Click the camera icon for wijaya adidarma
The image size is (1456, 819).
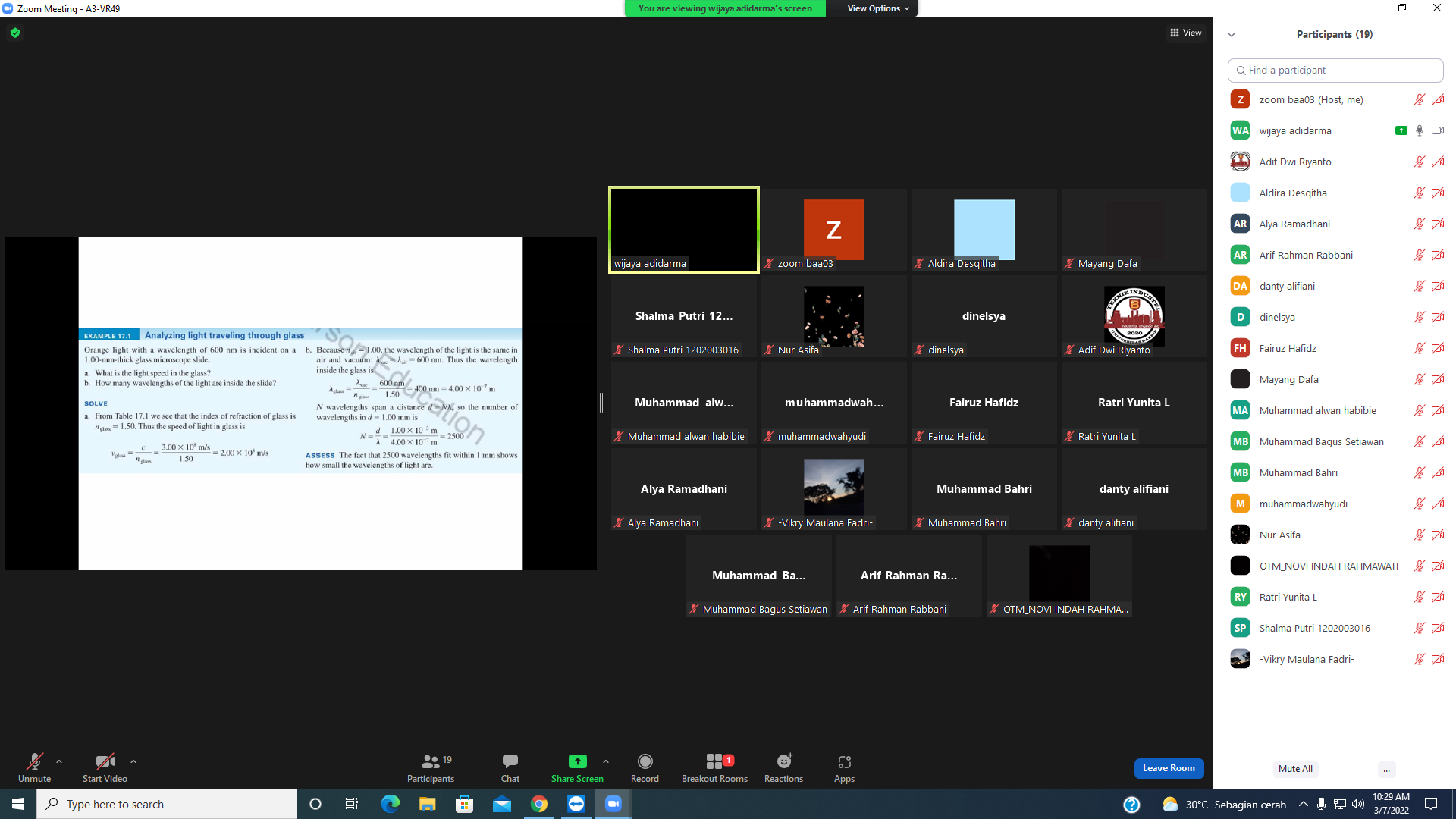pyautogui.click(x=1438, y=130)
